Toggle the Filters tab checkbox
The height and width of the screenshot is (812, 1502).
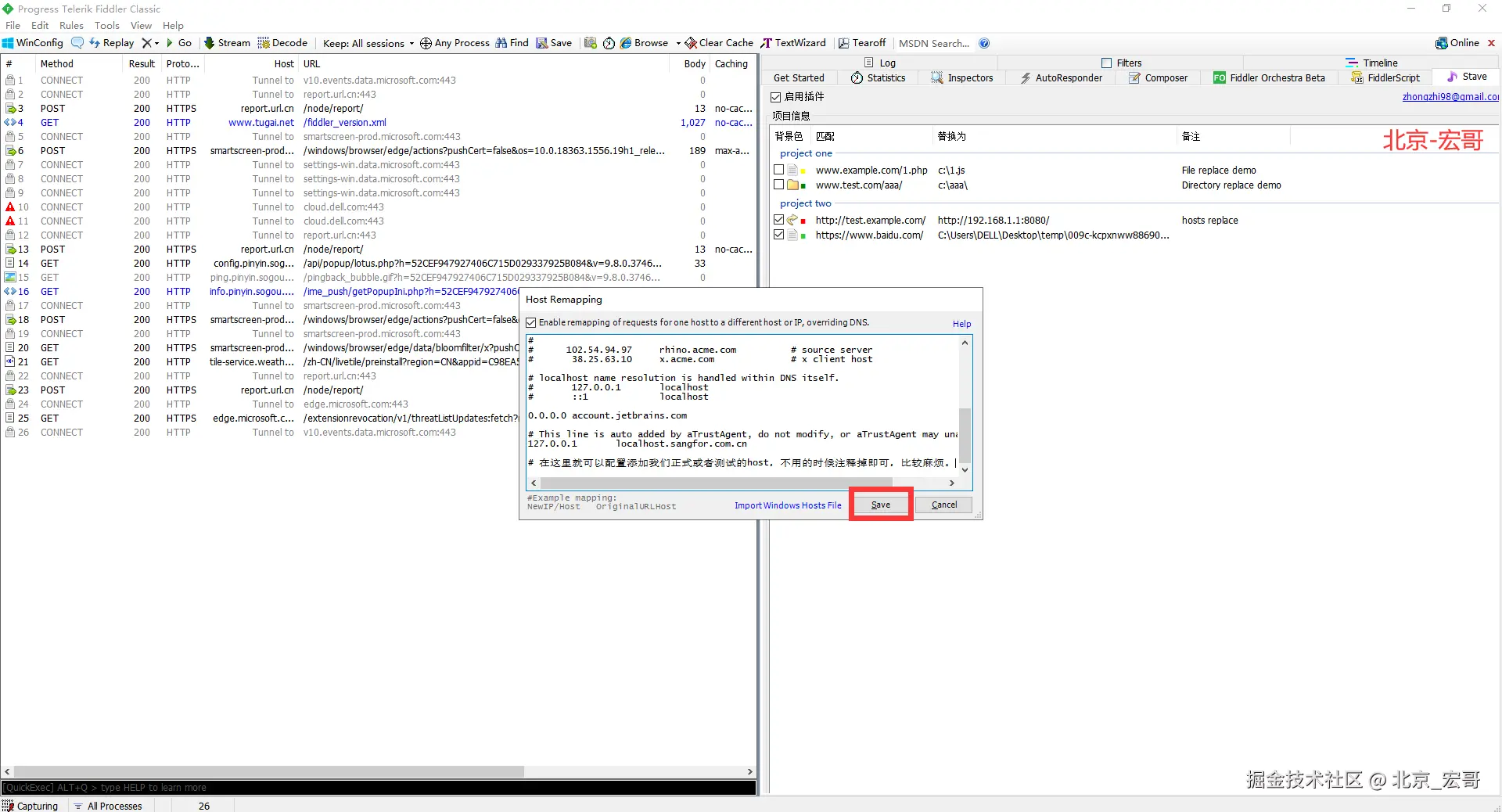point(1106,63)
